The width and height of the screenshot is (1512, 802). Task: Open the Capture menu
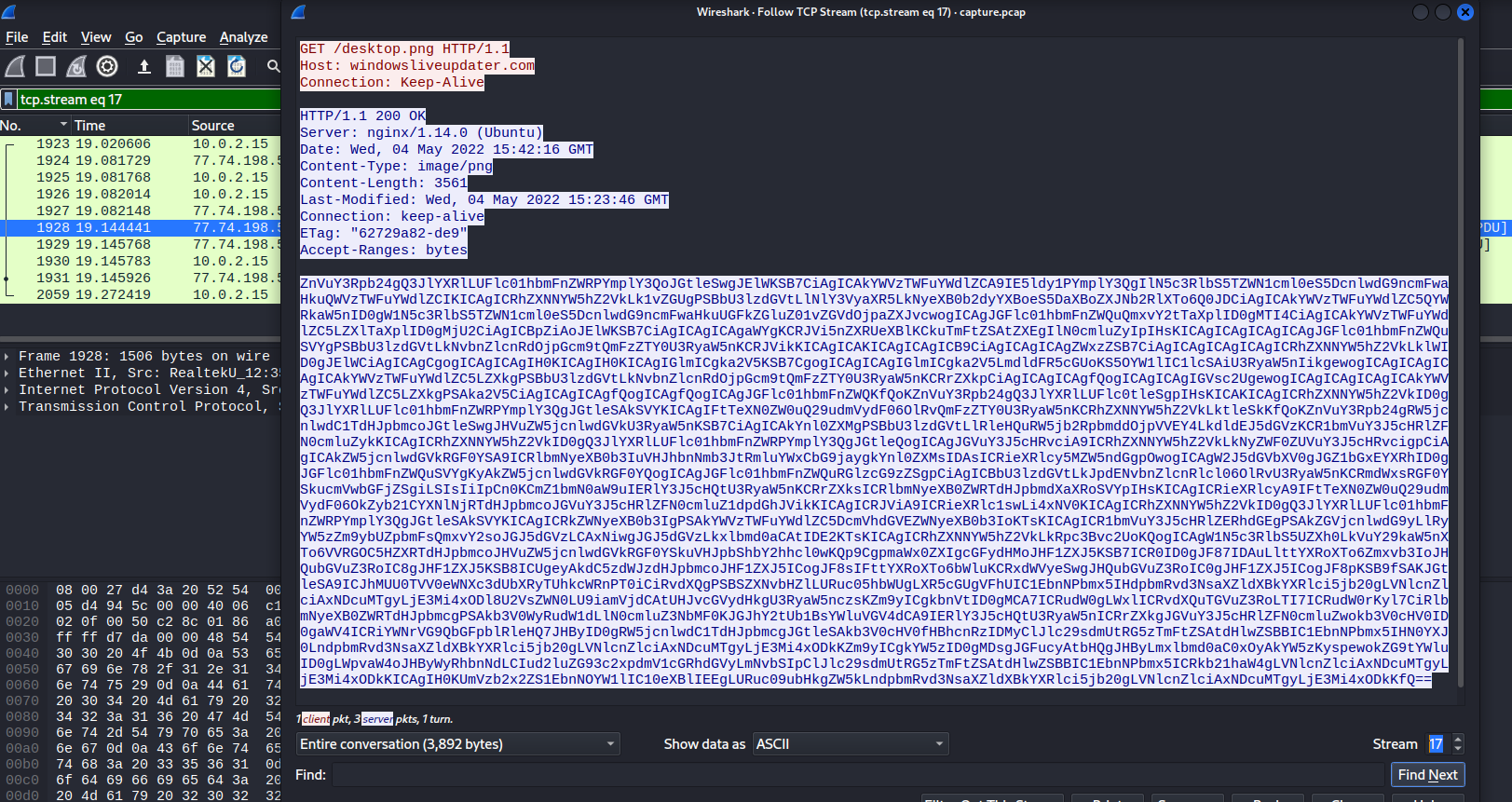click(x=181, y=37)
